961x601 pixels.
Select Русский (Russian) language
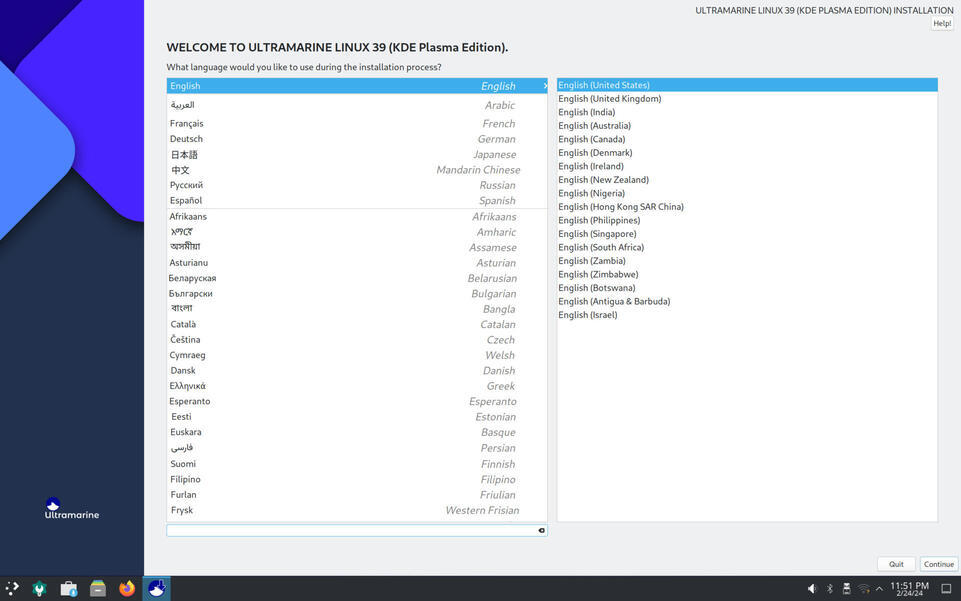coord(357,185)
